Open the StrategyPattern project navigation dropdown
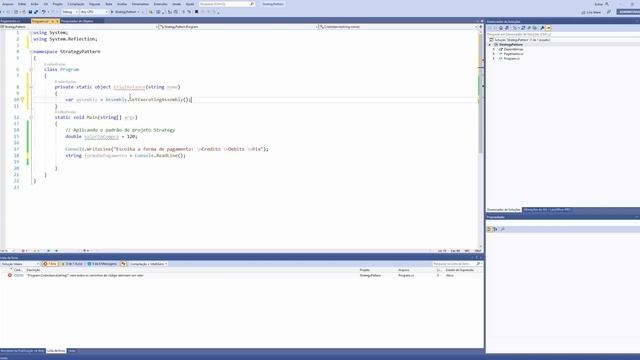The width and height of the screenshot is (640, 360). 79,27
